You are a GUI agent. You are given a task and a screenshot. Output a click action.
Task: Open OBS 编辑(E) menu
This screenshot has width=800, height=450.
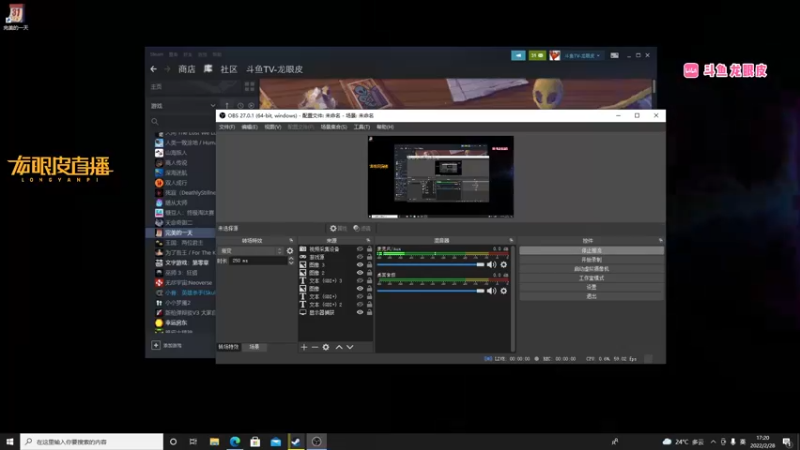[x=249, y=127]
